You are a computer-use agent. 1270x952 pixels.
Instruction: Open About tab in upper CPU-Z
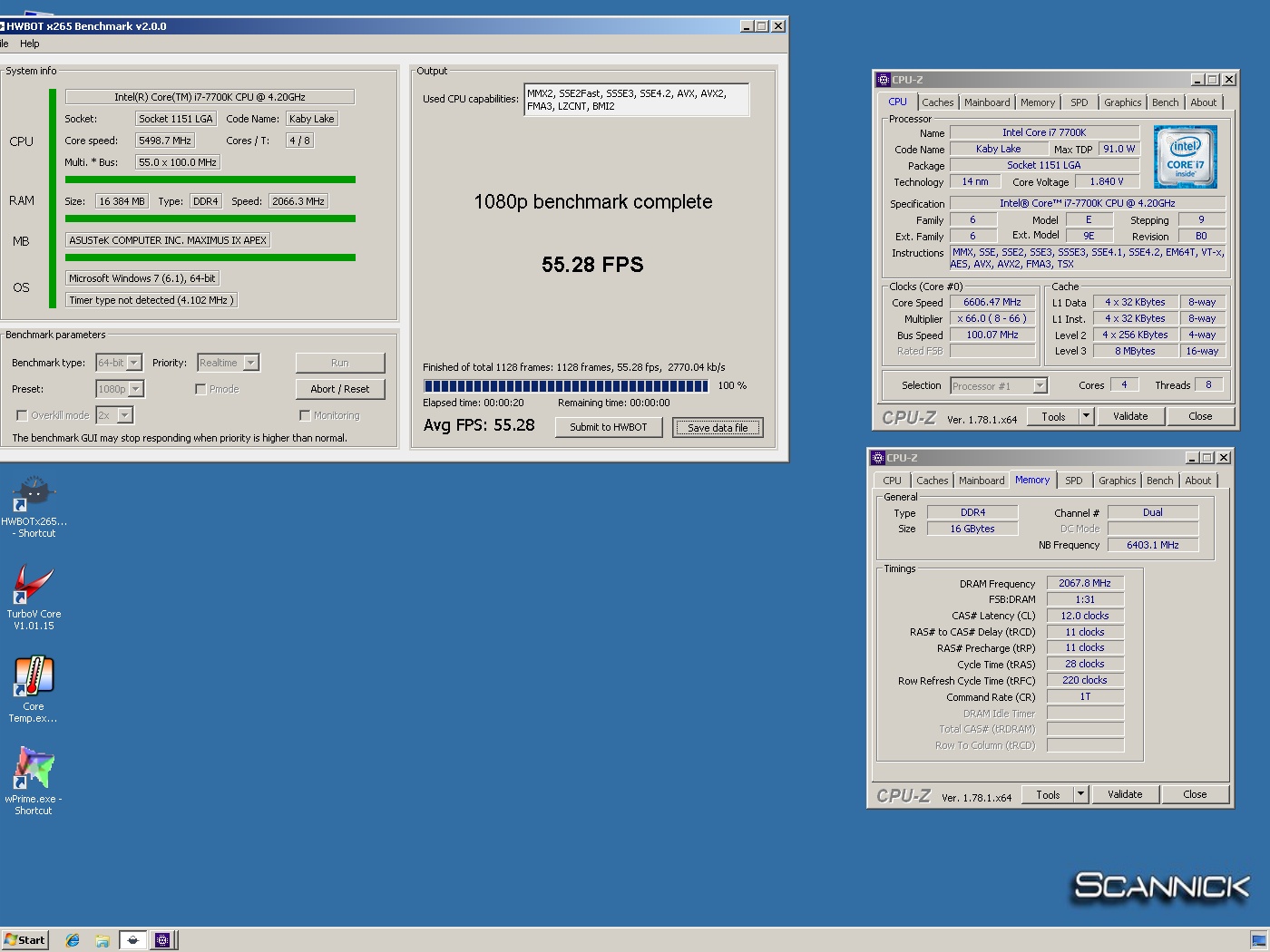[1204, 103]
